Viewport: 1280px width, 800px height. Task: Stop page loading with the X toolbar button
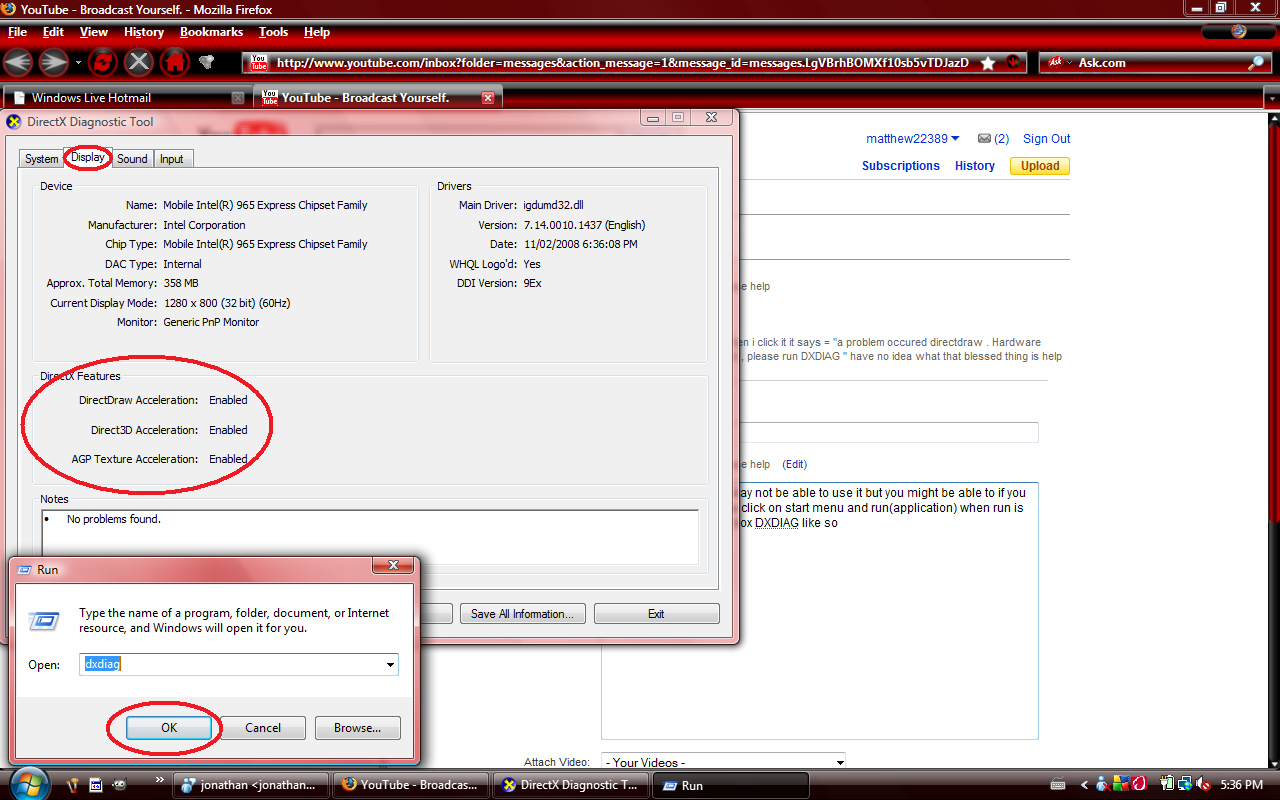(x=139, y=62)
